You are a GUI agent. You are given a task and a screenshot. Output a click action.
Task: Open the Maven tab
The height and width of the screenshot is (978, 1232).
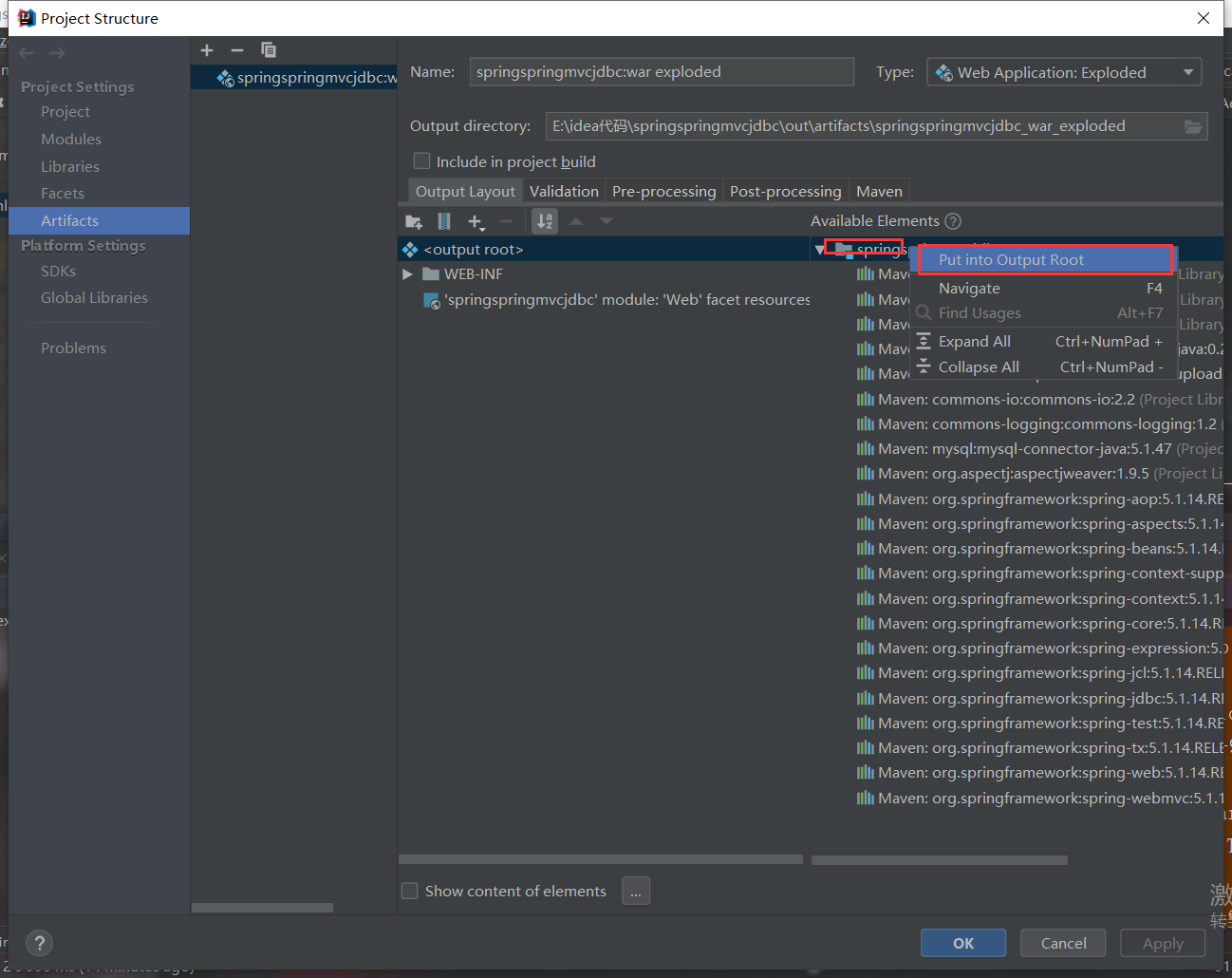coord(879,191)
